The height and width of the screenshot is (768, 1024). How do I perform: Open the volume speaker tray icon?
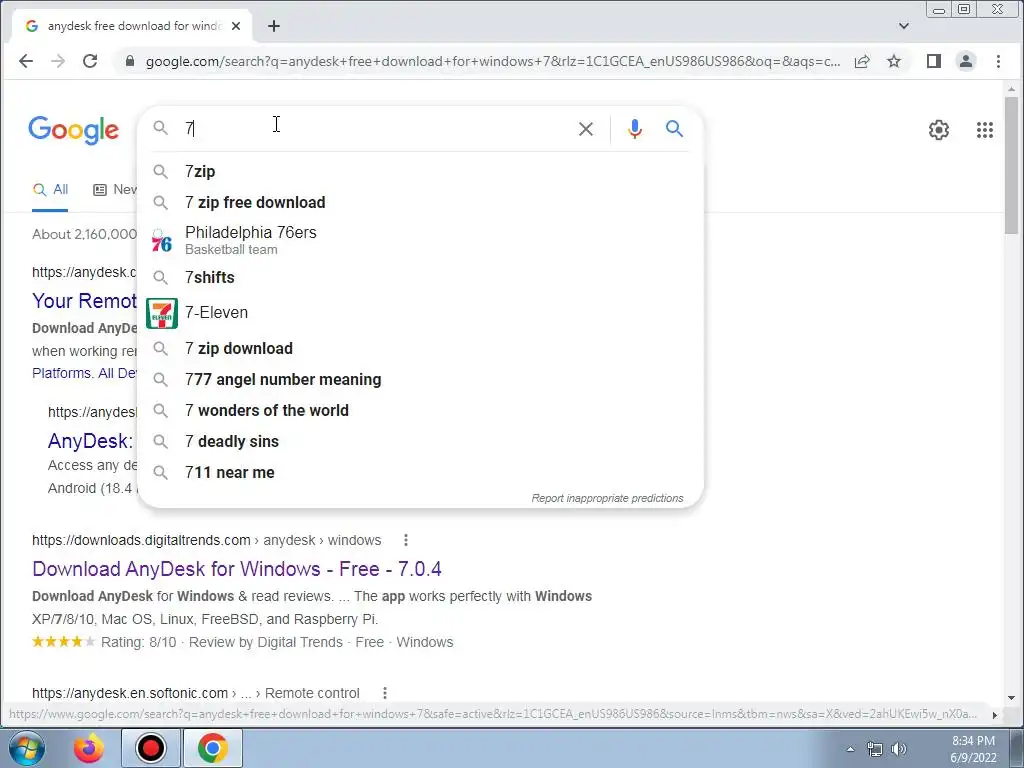(899, 749)
